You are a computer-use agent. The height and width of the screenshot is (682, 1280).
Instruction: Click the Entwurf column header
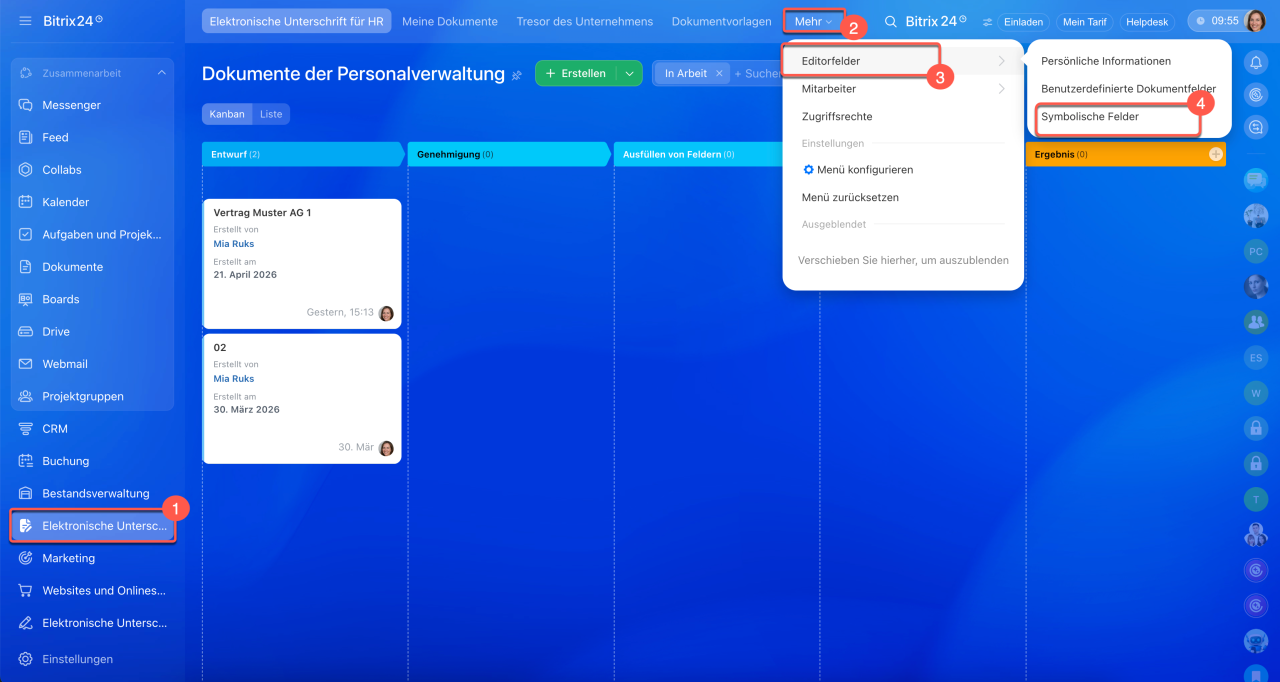(x=302, y=155)
